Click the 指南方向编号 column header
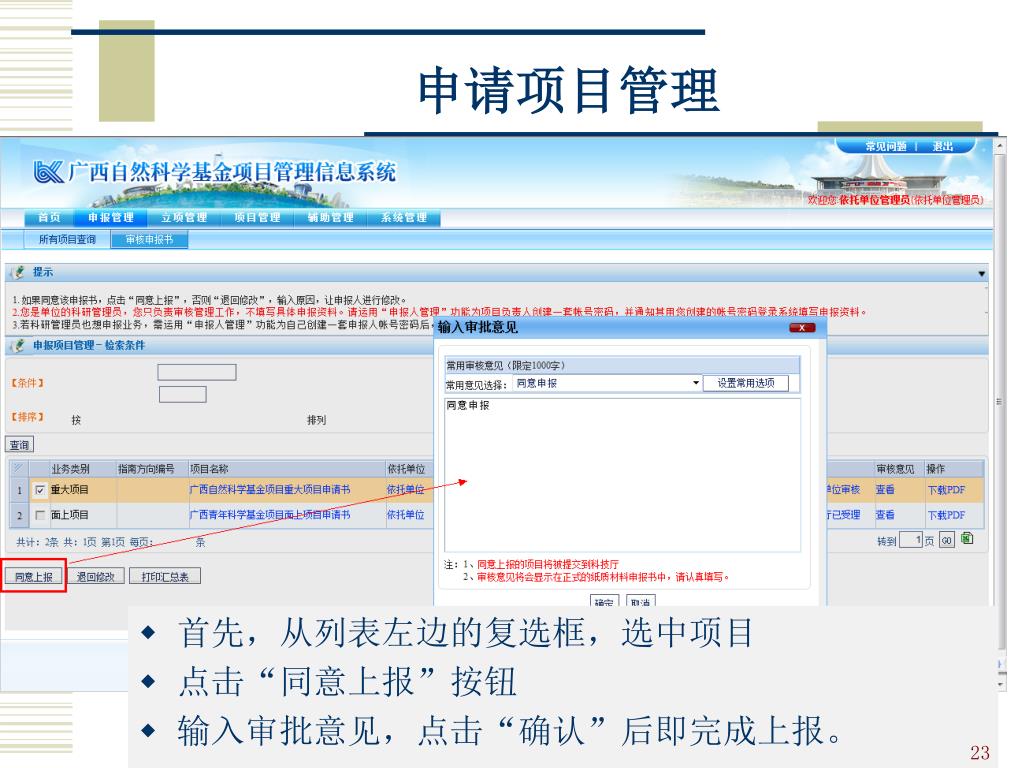 pyautogui.click(x=146, y=469)
